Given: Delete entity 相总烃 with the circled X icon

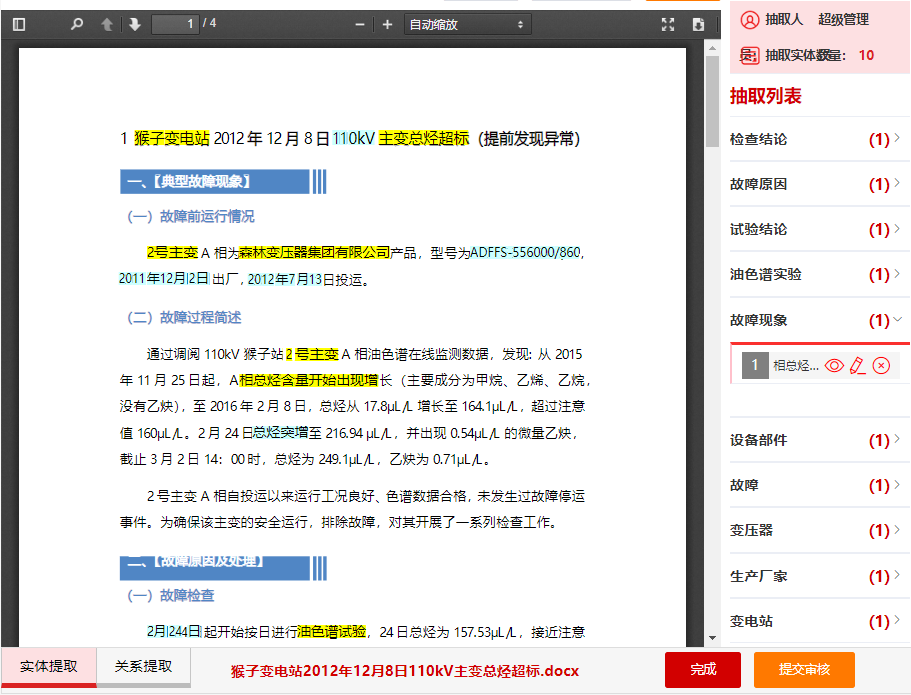Looking at the screenshot, I should click(x=880, y=365).
